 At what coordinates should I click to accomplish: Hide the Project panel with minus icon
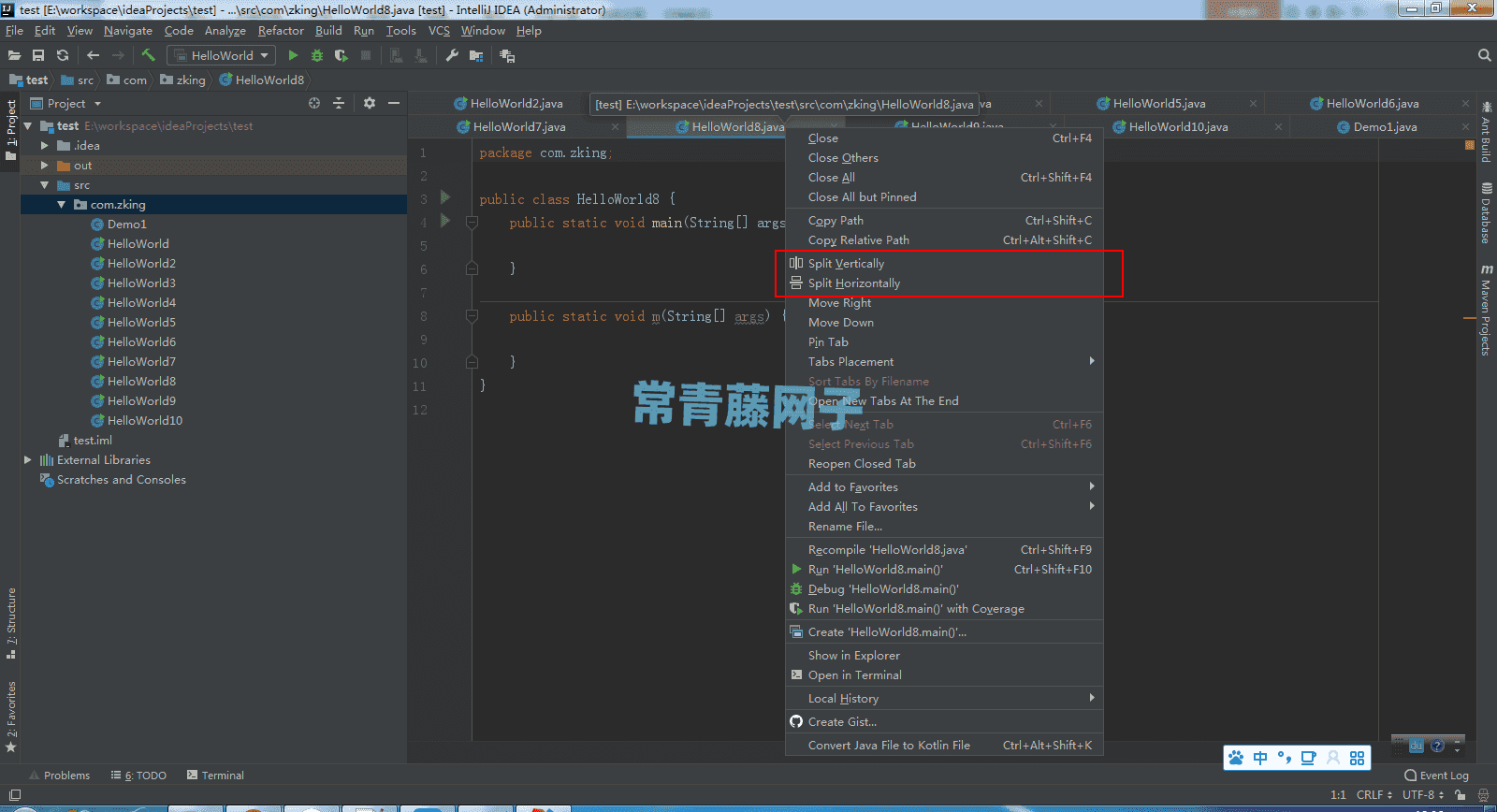[x=394, y=103]
